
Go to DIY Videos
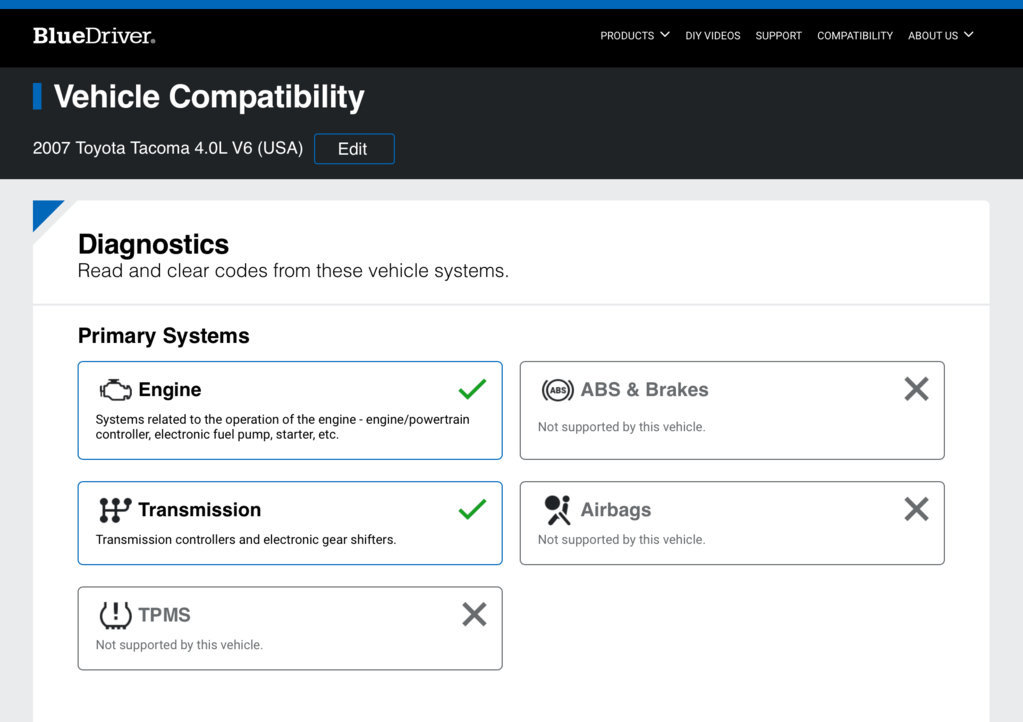tap(712, 36)
